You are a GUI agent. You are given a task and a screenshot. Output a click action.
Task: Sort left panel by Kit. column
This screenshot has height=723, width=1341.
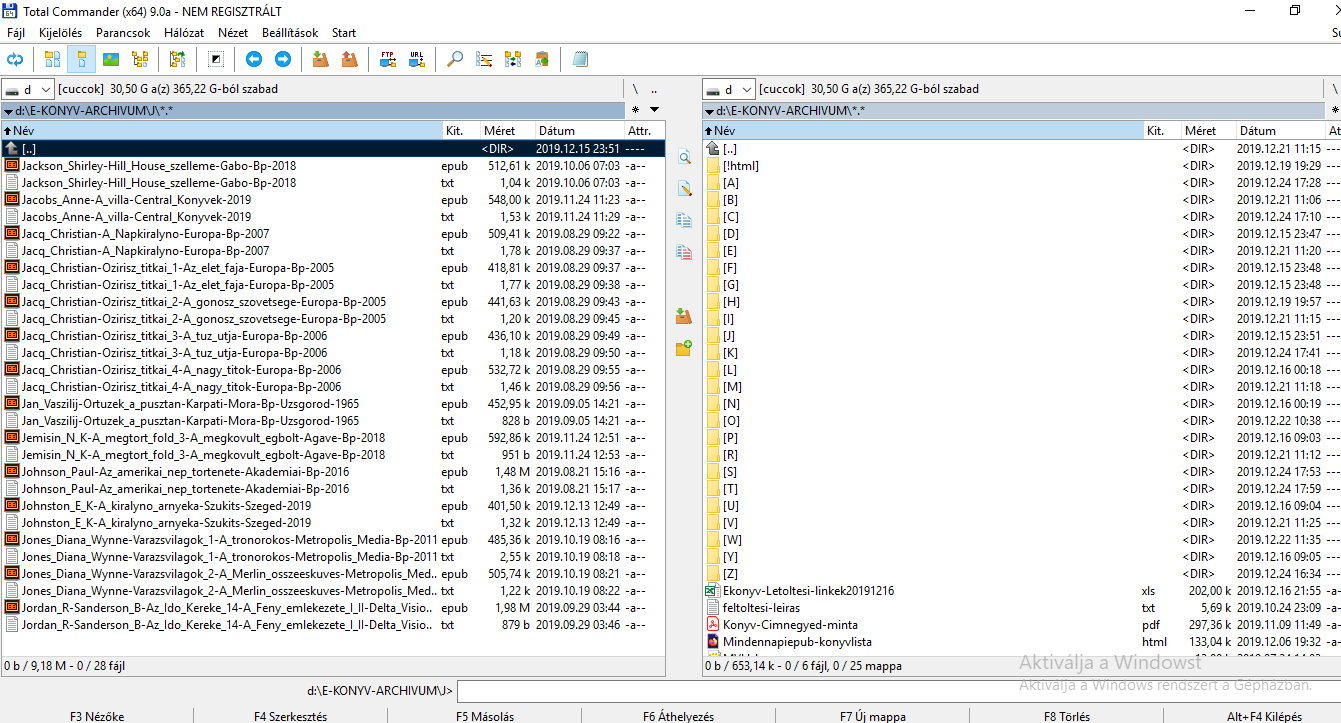tap(461, 131)
